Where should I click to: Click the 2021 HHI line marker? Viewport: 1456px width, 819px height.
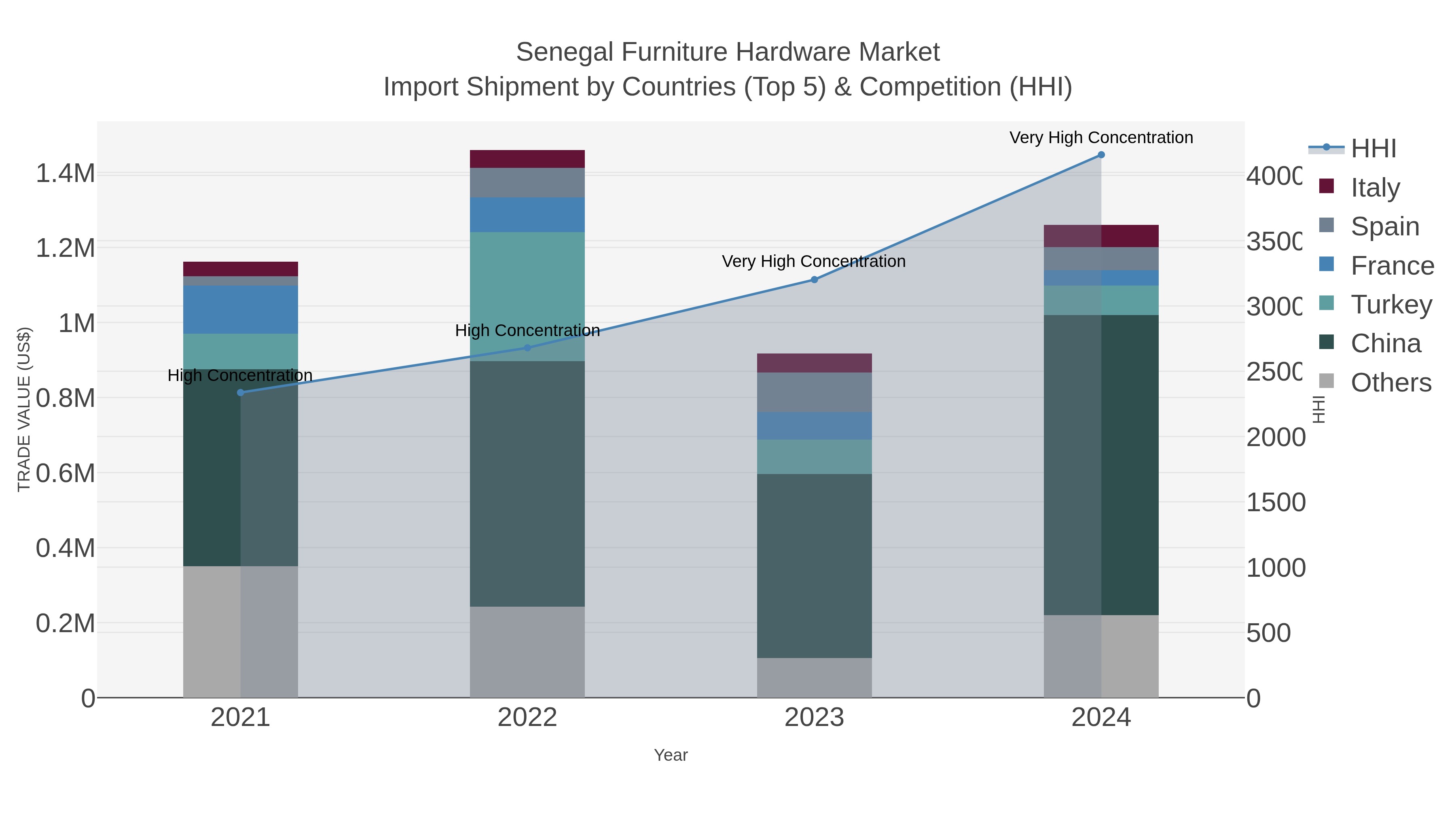click(240, 392)
